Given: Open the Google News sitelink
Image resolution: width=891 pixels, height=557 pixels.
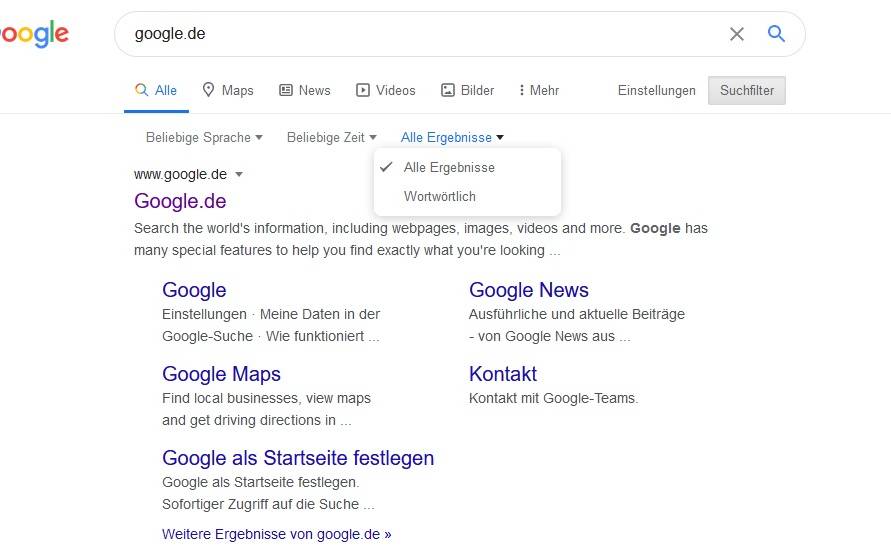Looking at the screenshot, I should [528, 290].
